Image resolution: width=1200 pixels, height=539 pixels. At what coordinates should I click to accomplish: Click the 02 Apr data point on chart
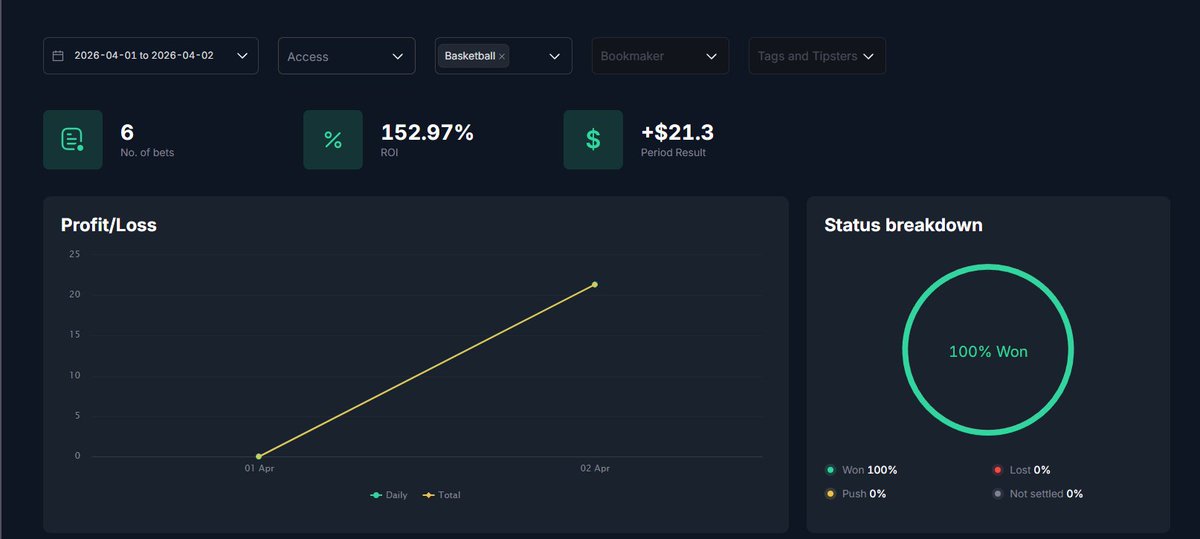[595, 285]
